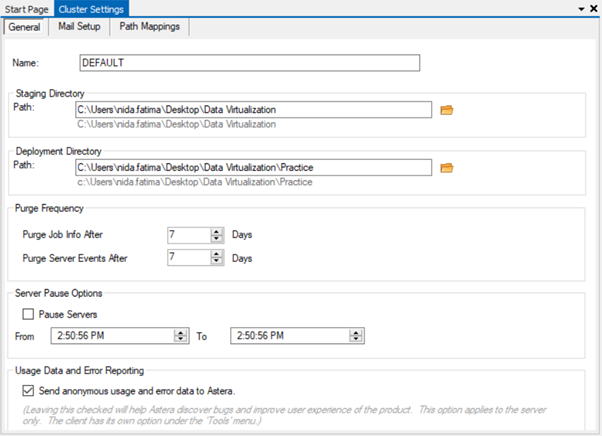Select the General tab

click(24, 27)
